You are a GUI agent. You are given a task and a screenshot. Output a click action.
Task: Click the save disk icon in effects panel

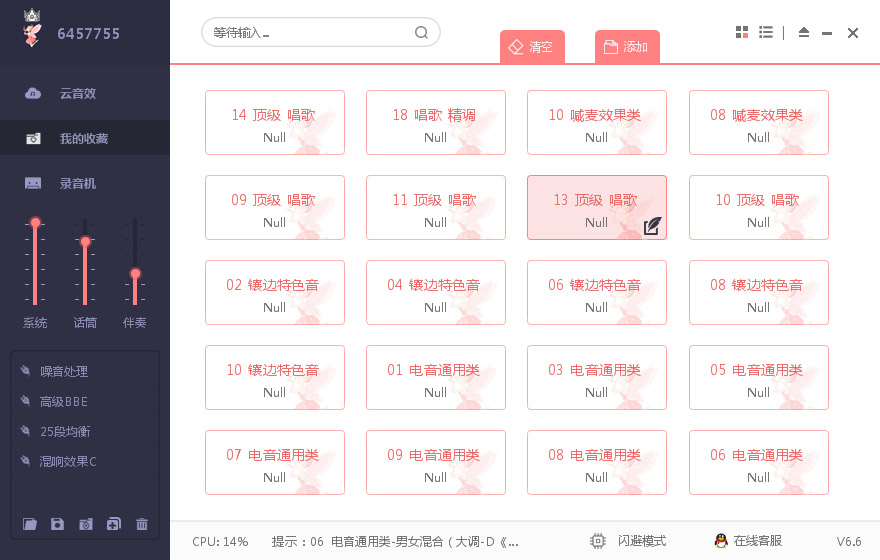58,524
